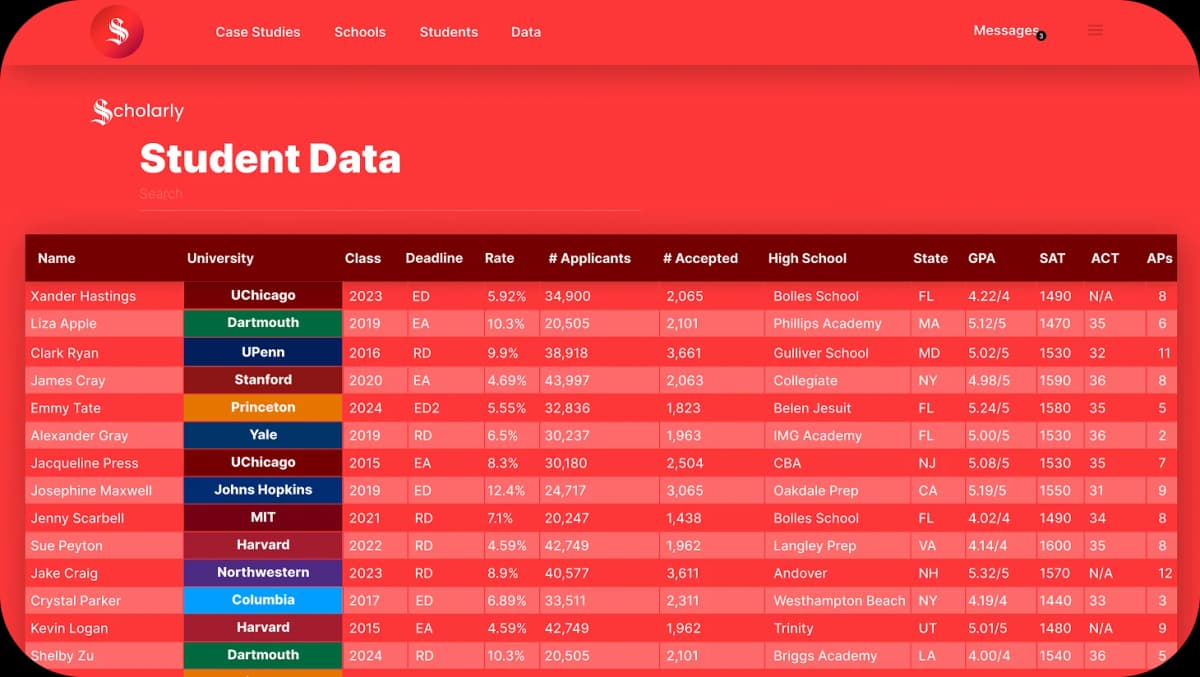Click the light blue Columbia tag
Screen dimensions: 1200x677
click(263, 600)
